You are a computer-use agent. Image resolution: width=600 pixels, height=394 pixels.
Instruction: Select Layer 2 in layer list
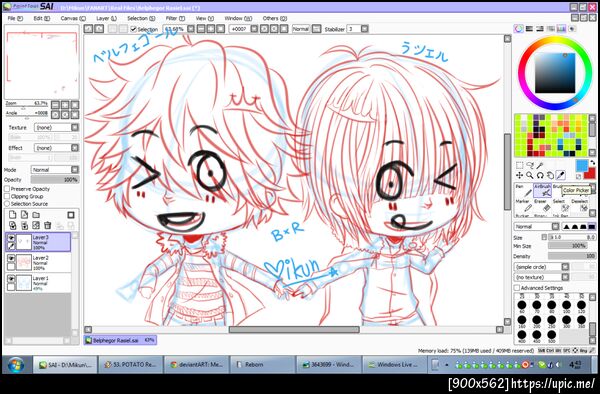click(x=38, y=262)
